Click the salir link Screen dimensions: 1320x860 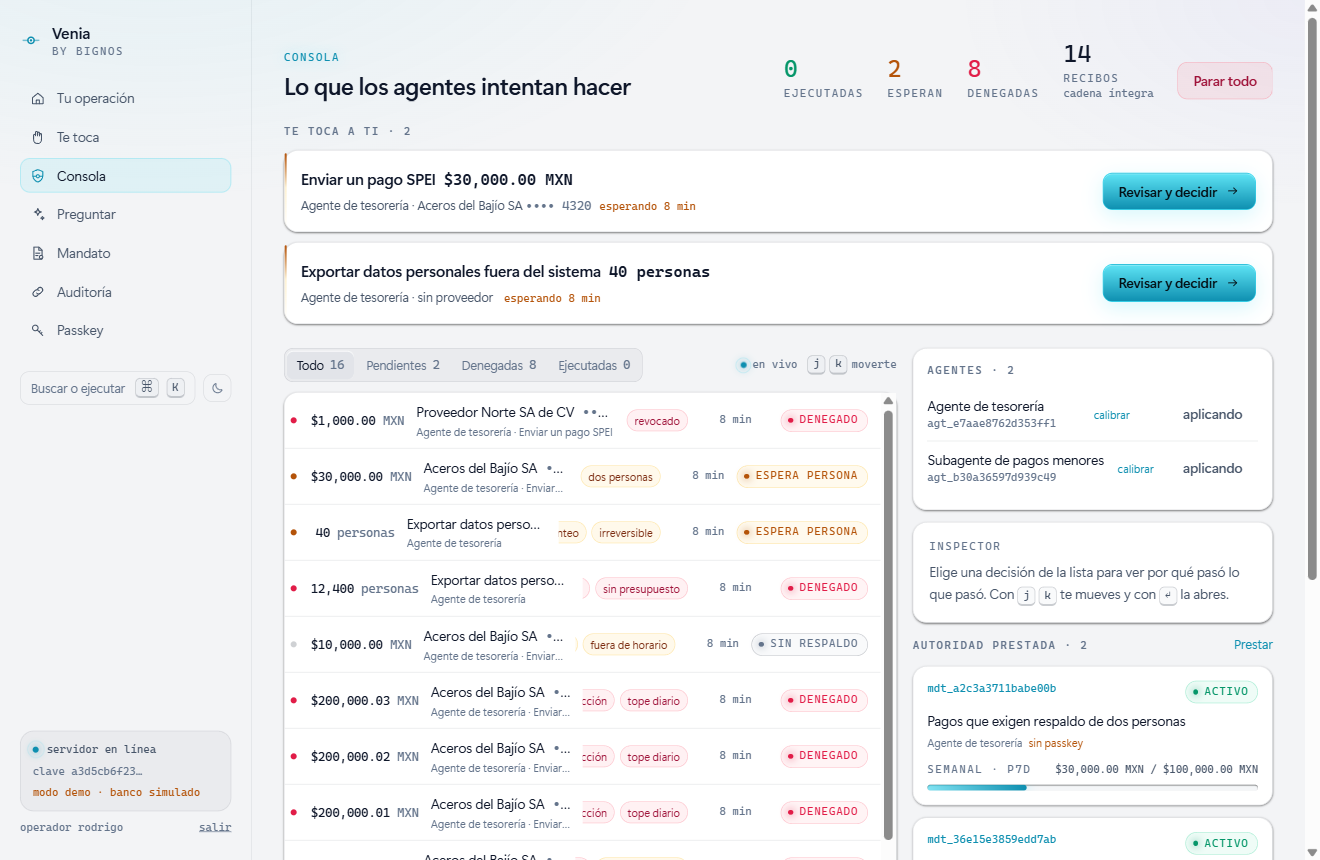[215, 827]
